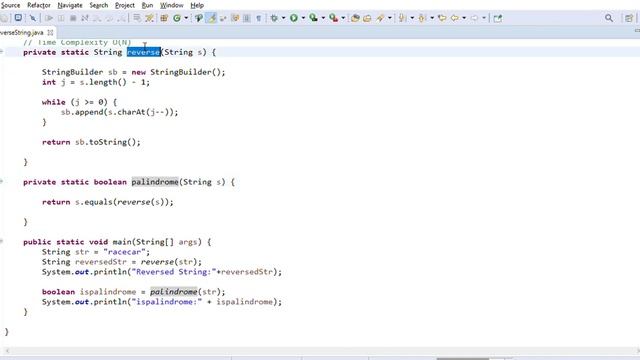This screenshot has width=640, height=360.
Task: Click the blue terminal square icon
Action: click(18, 18)
